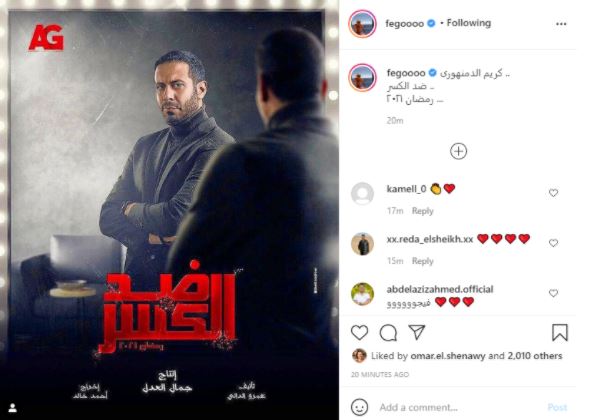
Task: Like abdelazizahmed.official's comment heart
Action: pos(553,293)
